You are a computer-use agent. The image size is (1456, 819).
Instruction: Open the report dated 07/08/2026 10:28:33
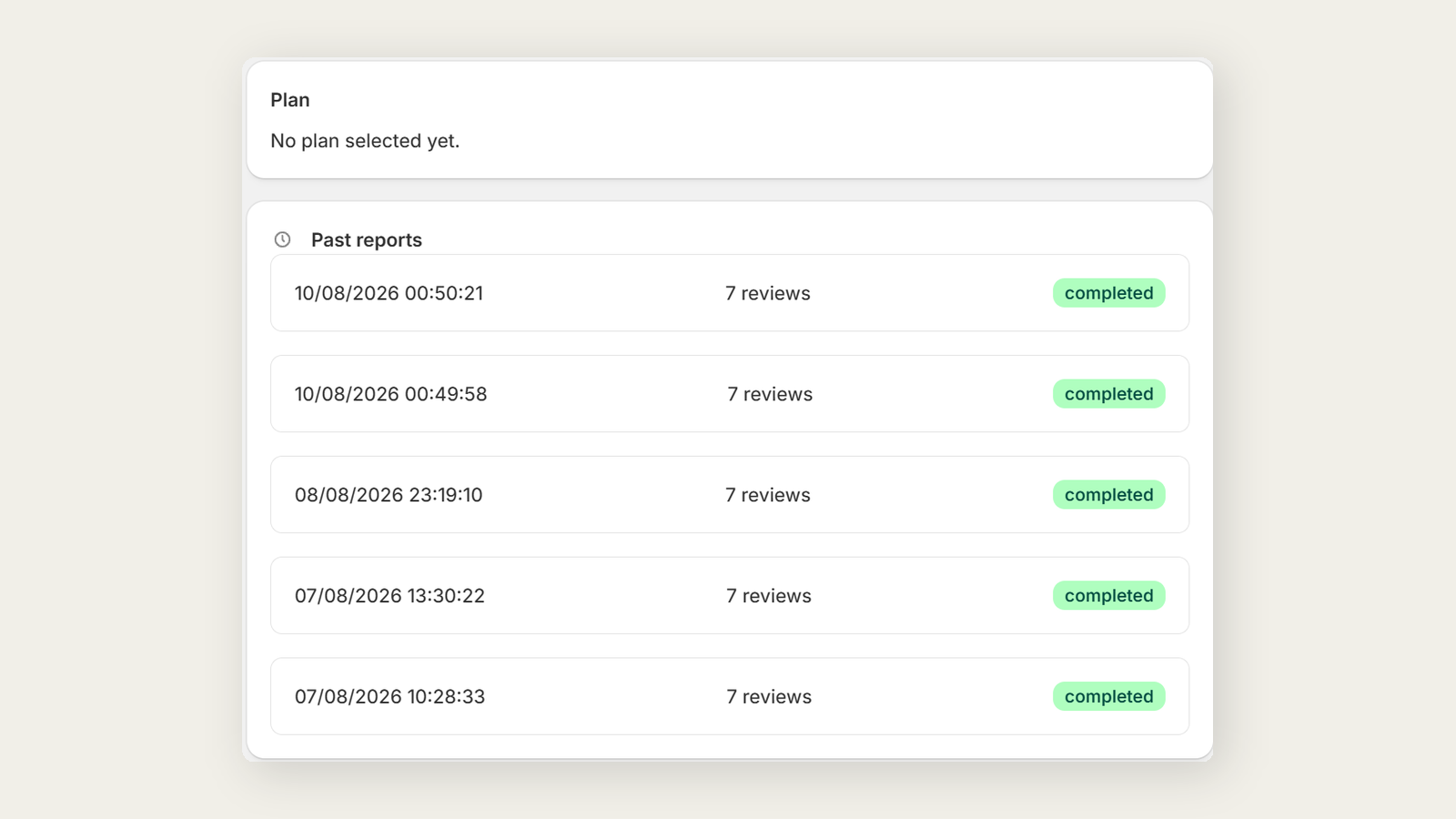[x=730, y=696]
